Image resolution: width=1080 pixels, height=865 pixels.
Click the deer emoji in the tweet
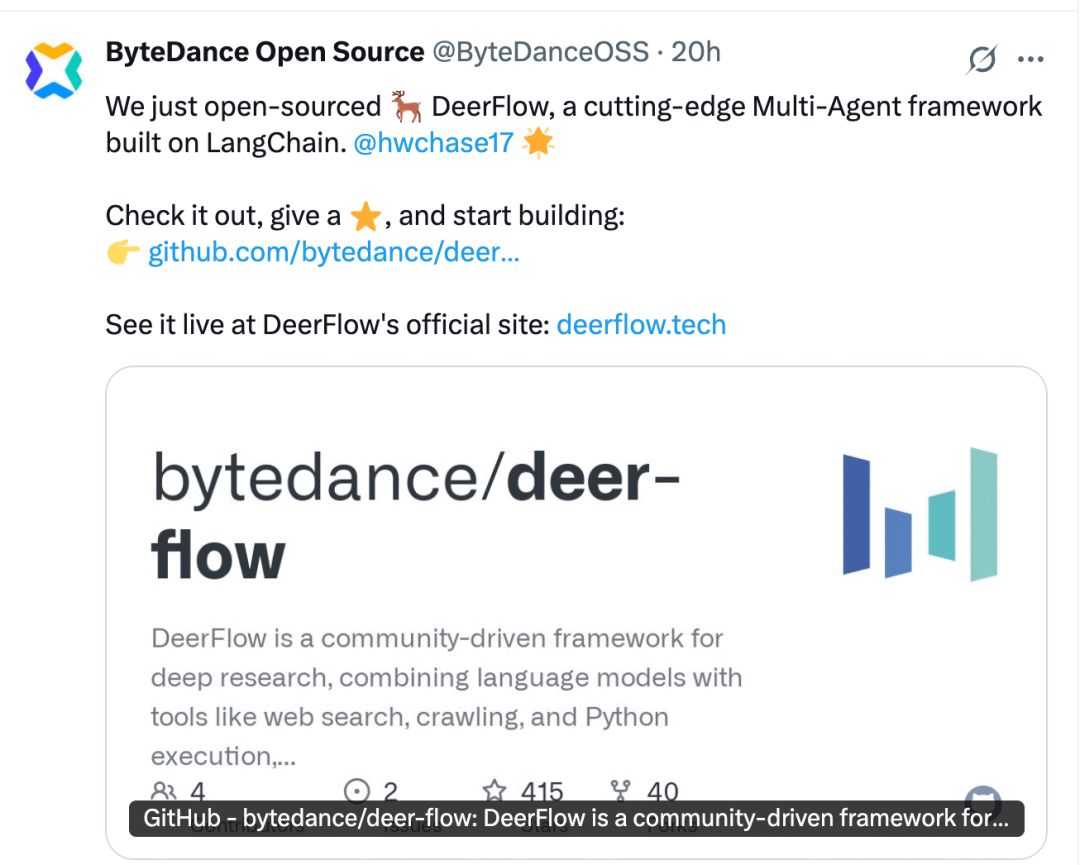point(406,107)
